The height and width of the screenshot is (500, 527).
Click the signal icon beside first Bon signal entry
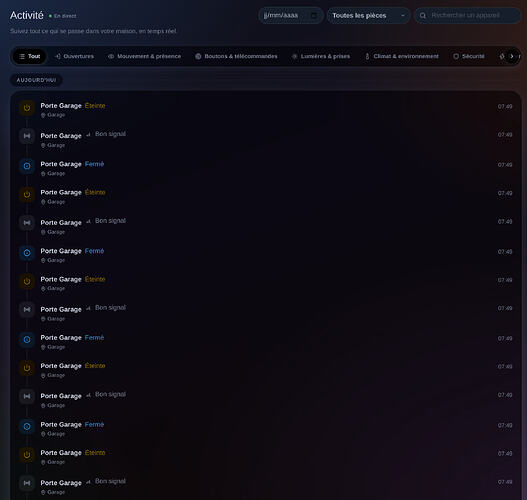[x=88, y=134]
